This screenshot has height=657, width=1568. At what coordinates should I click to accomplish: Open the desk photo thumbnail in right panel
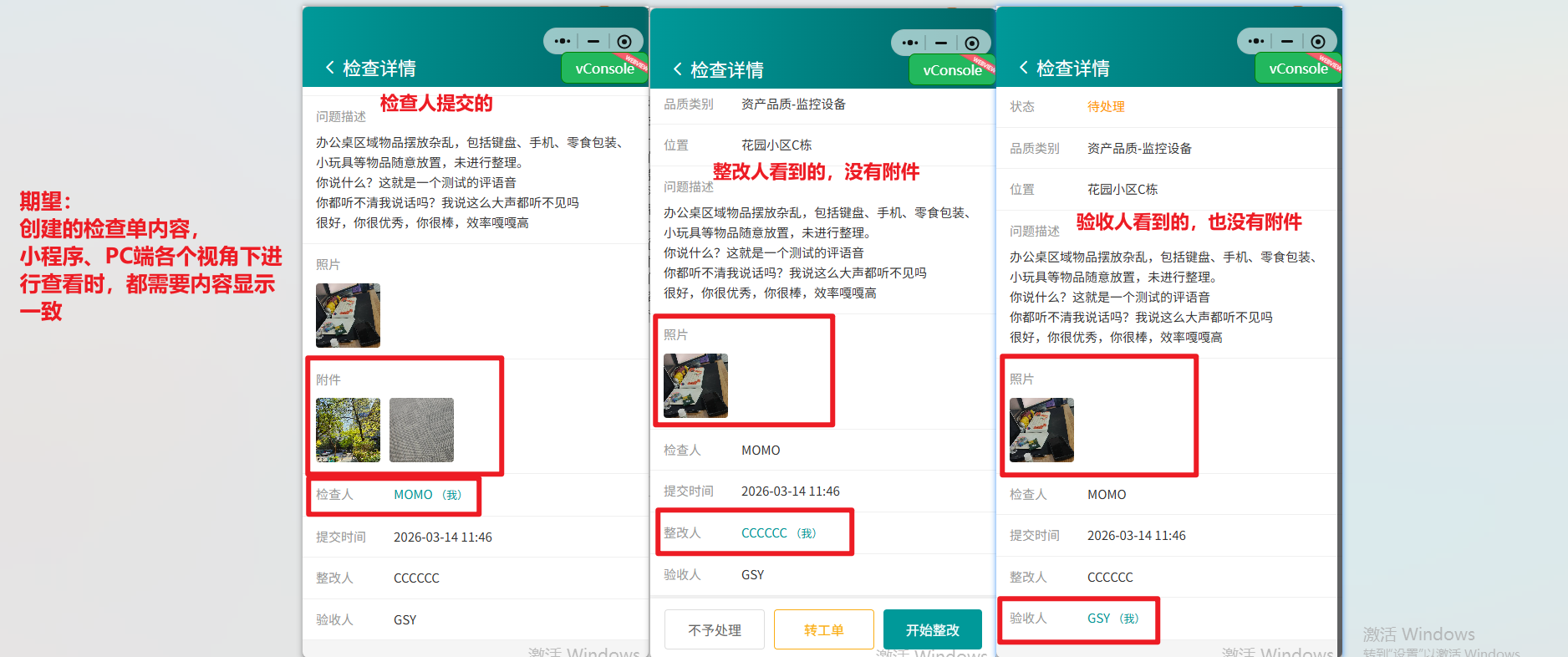click(x=1041, y=430)
